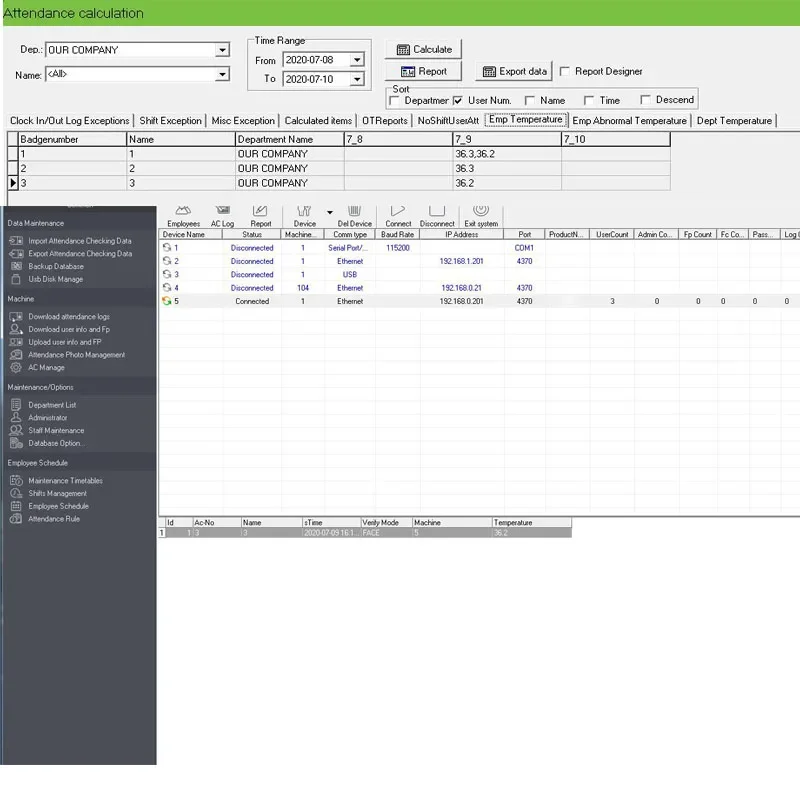Tick the Descend sort checkbox
800x800 pixels.
click(646, 100)
